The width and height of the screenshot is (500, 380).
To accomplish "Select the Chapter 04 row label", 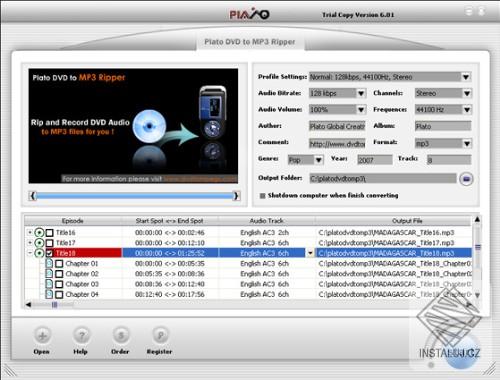I will click(x=82, y=294).
